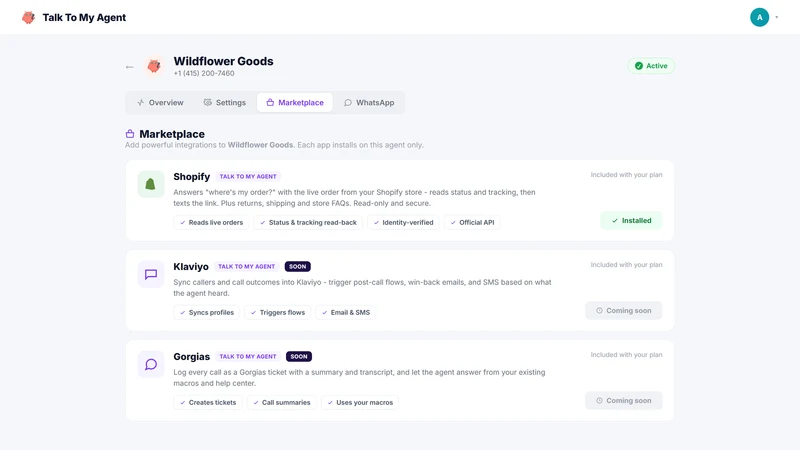Go back using the left arrow
Image resolution: width=800 pixels, height=450 pixels.
click(x=130, y=67)
